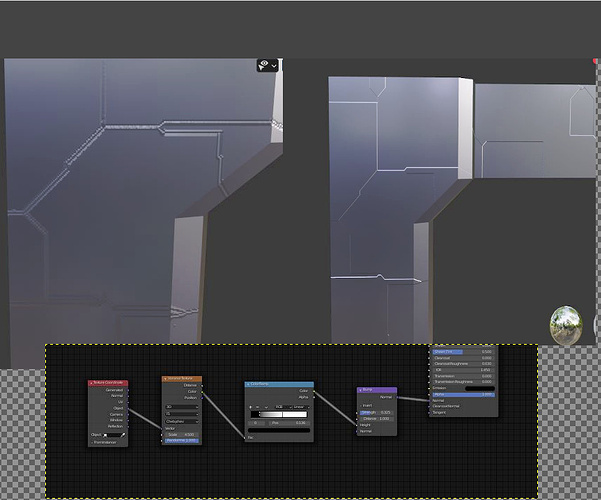Click the Object field in Texture Coordinate node
This screenshot has width=601, height=500.
[x=114, y=435]
